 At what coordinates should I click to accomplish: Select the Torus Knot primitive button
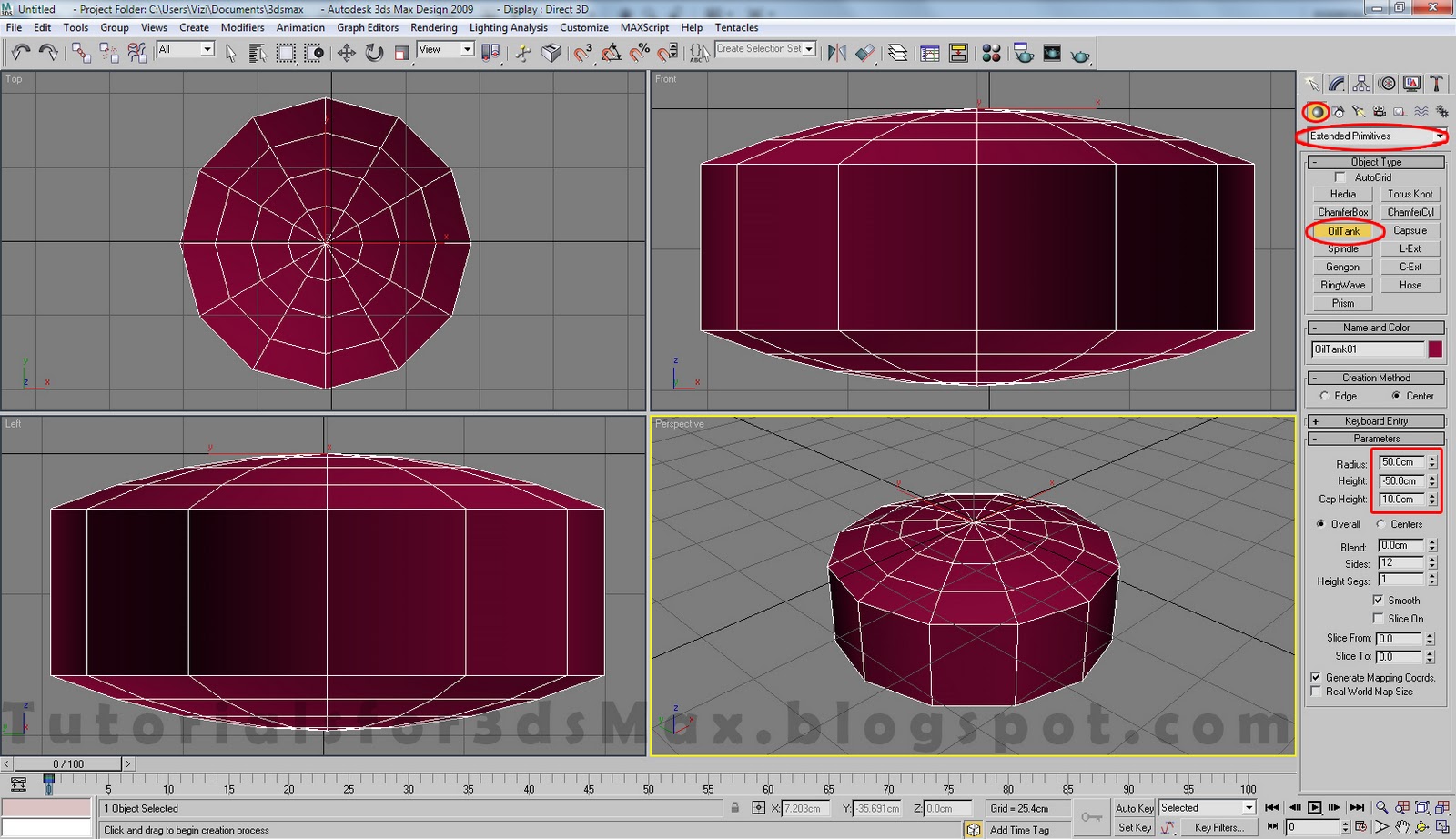[x=1410, y=193]
